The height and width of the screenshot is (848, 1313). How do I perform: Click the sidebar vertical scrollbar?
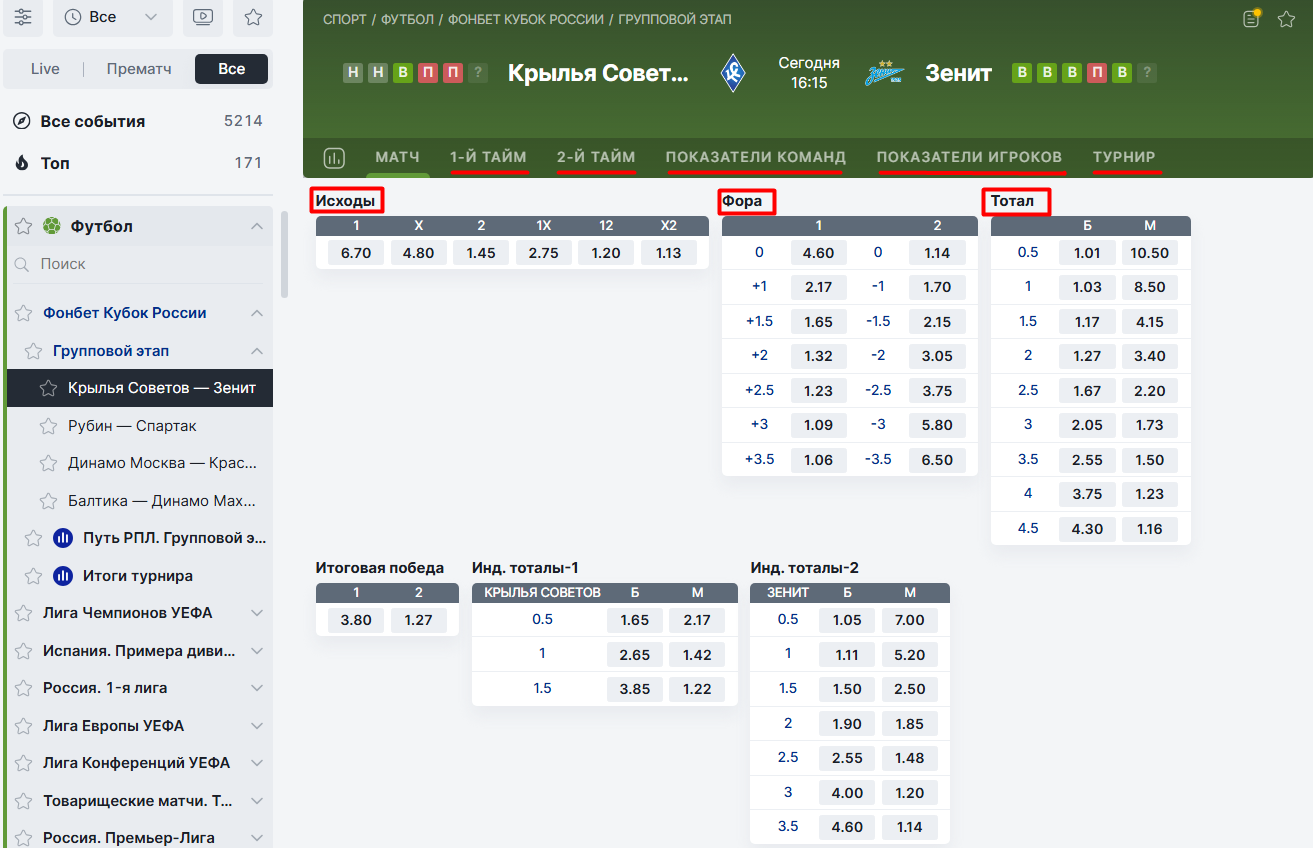click(284, 254)
